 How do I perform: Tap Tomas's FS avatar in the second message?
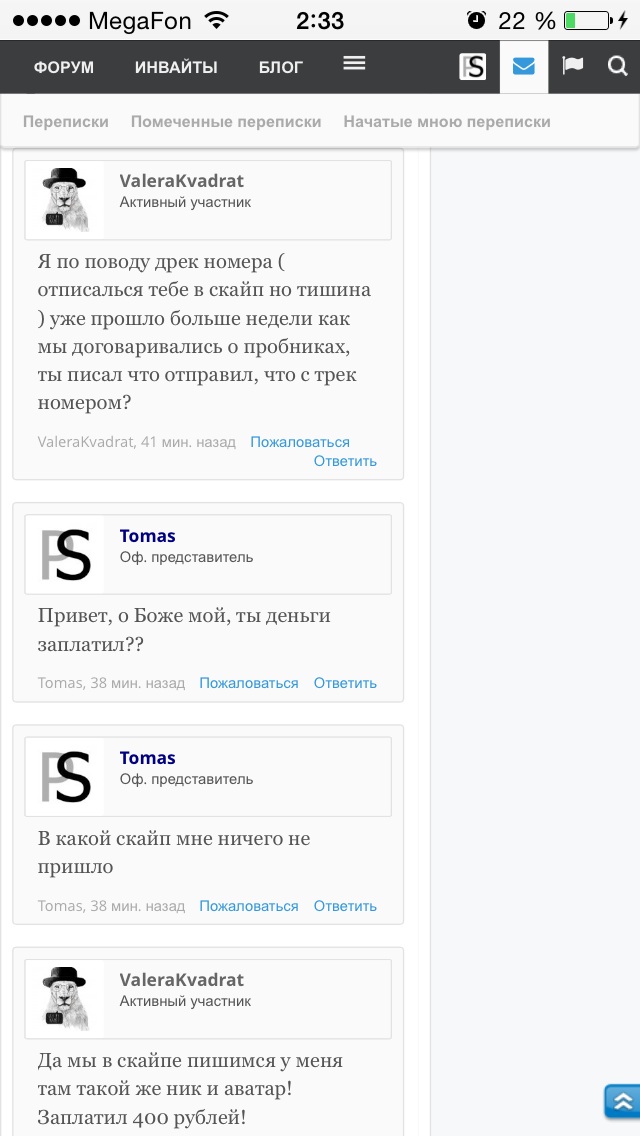(66, 555)
